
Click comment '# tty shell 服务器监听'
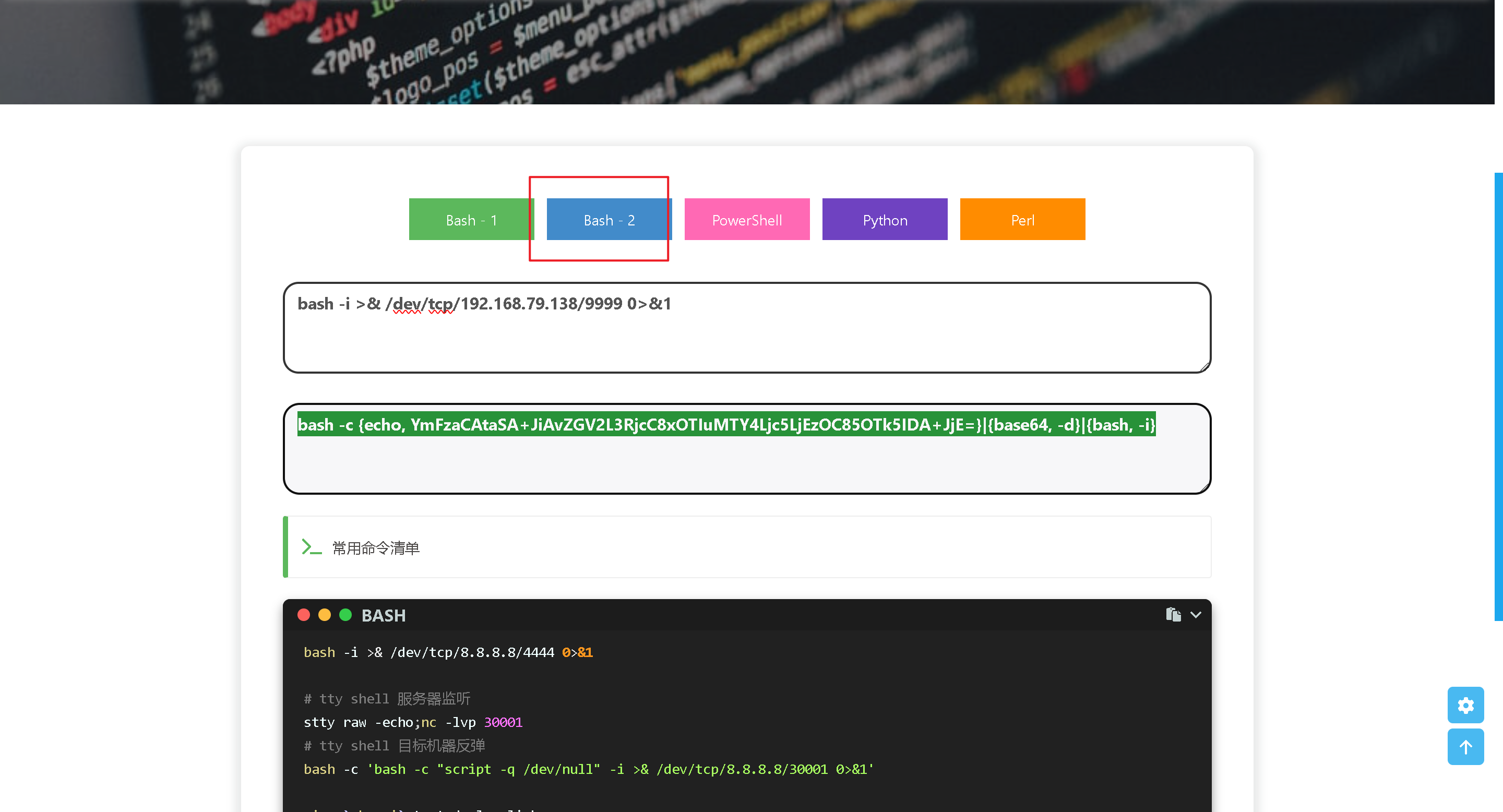coord(387,699)
